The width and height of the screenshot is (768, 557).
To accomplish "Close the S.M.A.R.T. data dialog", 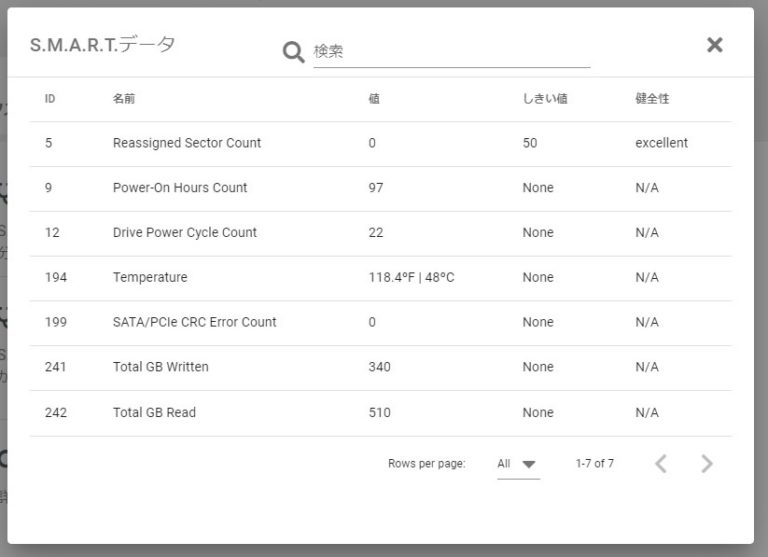I will pos(714,44).
